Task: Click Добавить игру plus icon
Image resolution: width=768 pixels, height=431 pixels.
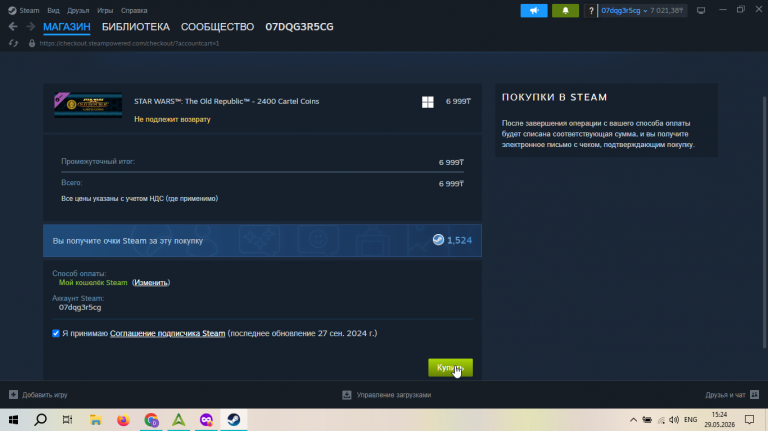Action: [x=13, y=395]
